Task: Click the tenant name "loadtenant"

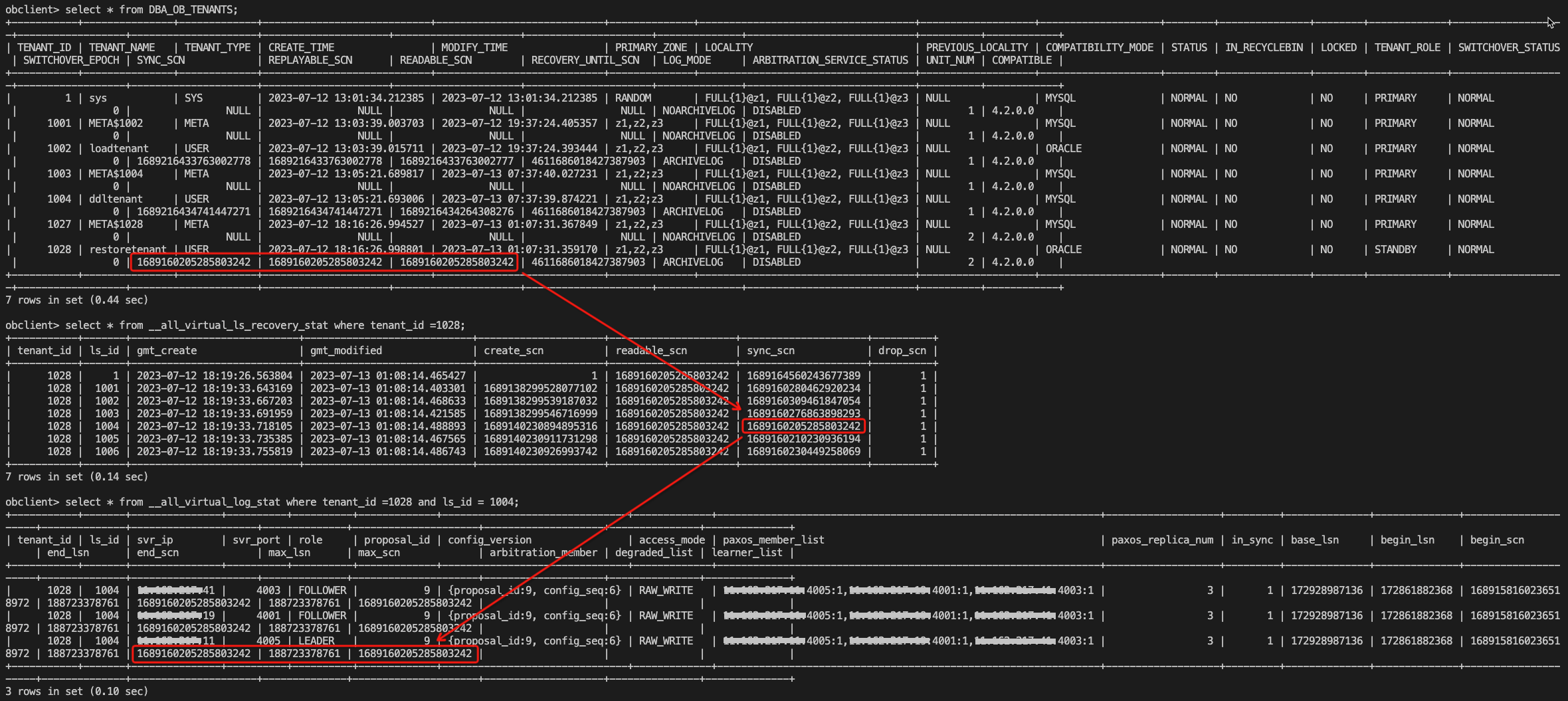Action: pos(119,148)
